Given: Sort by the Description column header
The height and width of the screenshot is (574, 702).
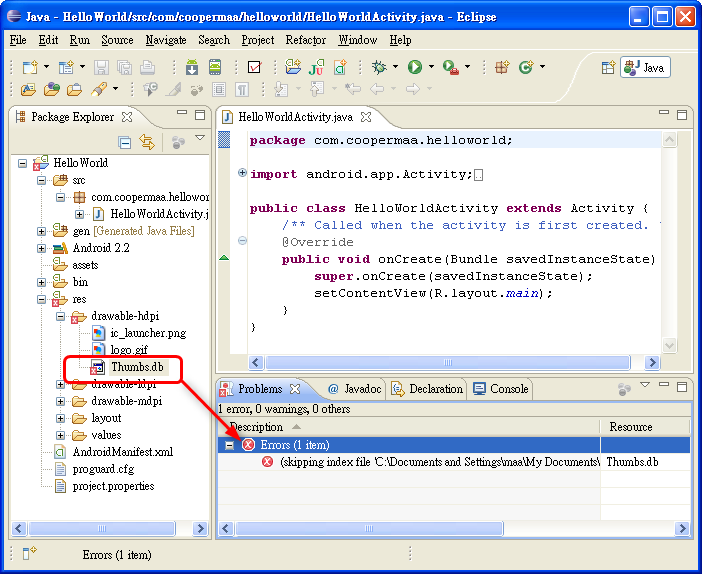Looking at the screenshot, I should 409,427.
